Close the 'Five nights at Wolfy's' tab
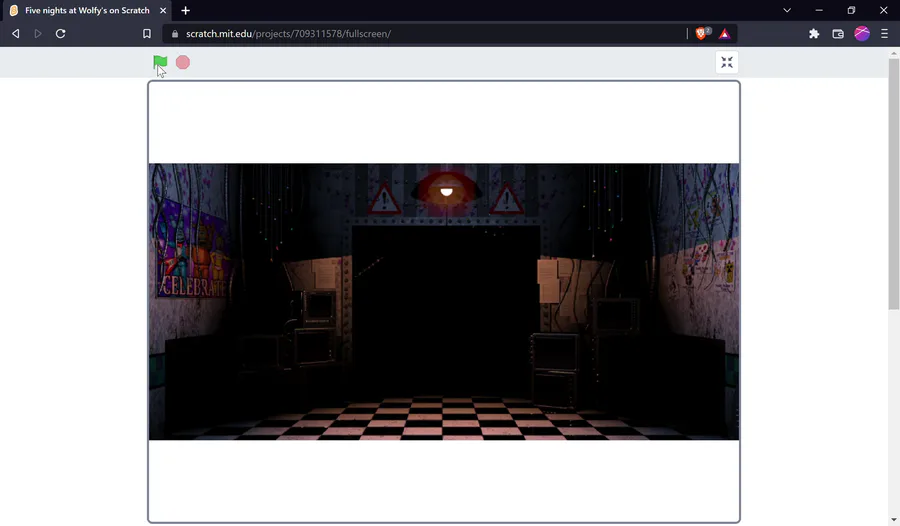 coord(163,10)
